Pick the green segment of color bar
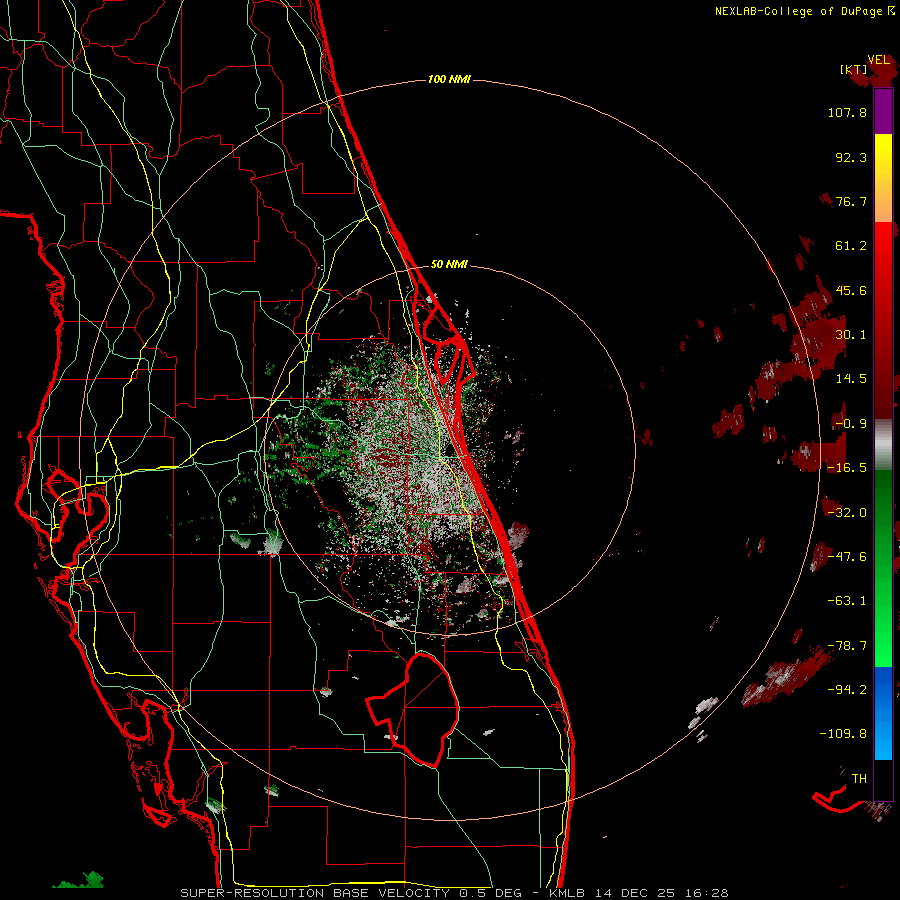Screen dimensions: 900x900 883,568
